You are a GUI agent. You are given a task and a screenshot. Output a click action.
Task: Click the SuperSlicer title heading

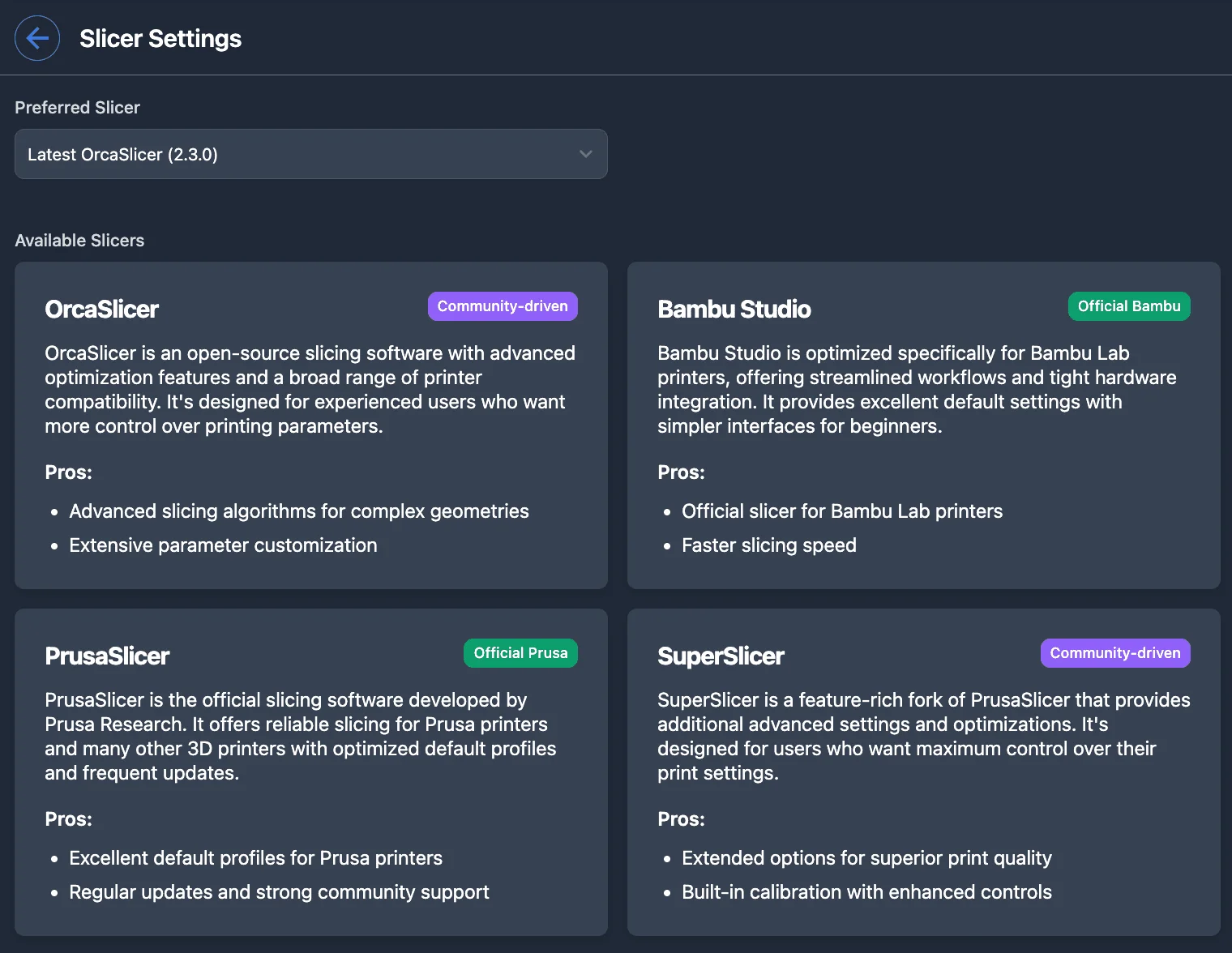click(721, 656)
